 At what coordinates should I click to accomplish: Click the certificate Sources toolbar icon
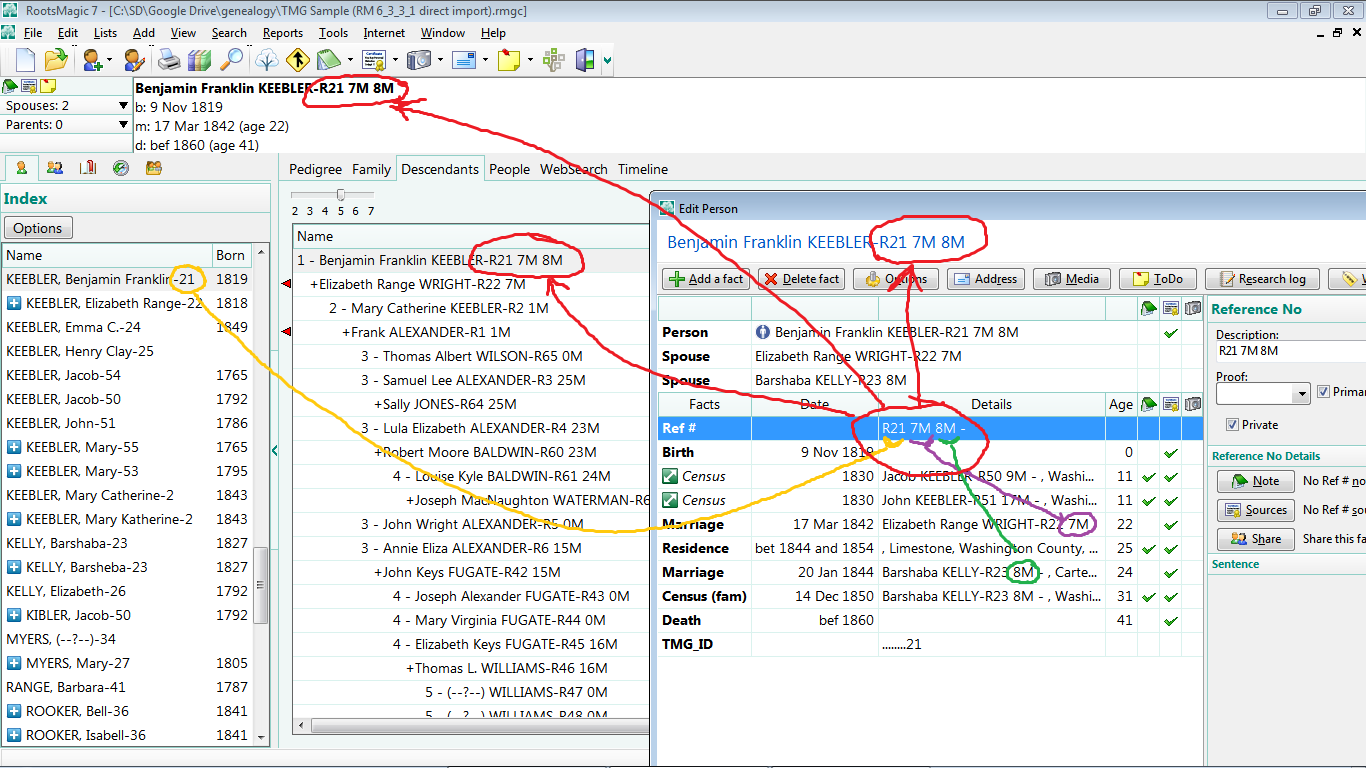pyautogui.click(x=375, y=60)
